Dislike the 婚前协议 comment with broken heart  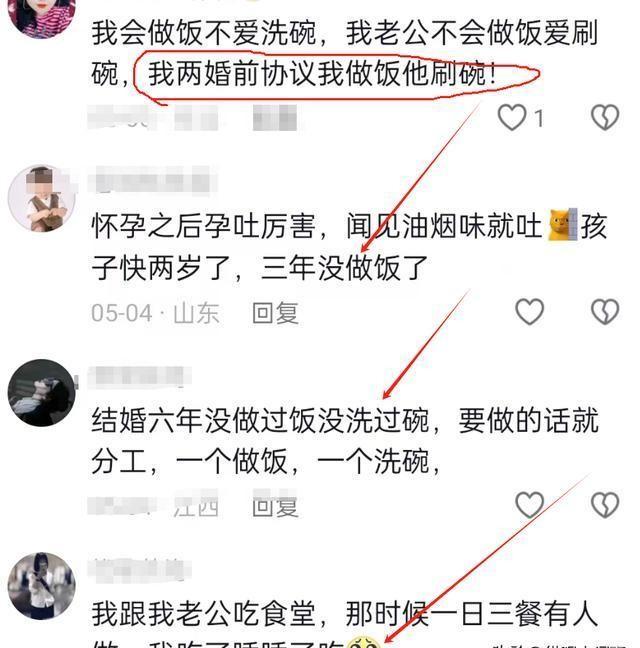tap(605, 117)
